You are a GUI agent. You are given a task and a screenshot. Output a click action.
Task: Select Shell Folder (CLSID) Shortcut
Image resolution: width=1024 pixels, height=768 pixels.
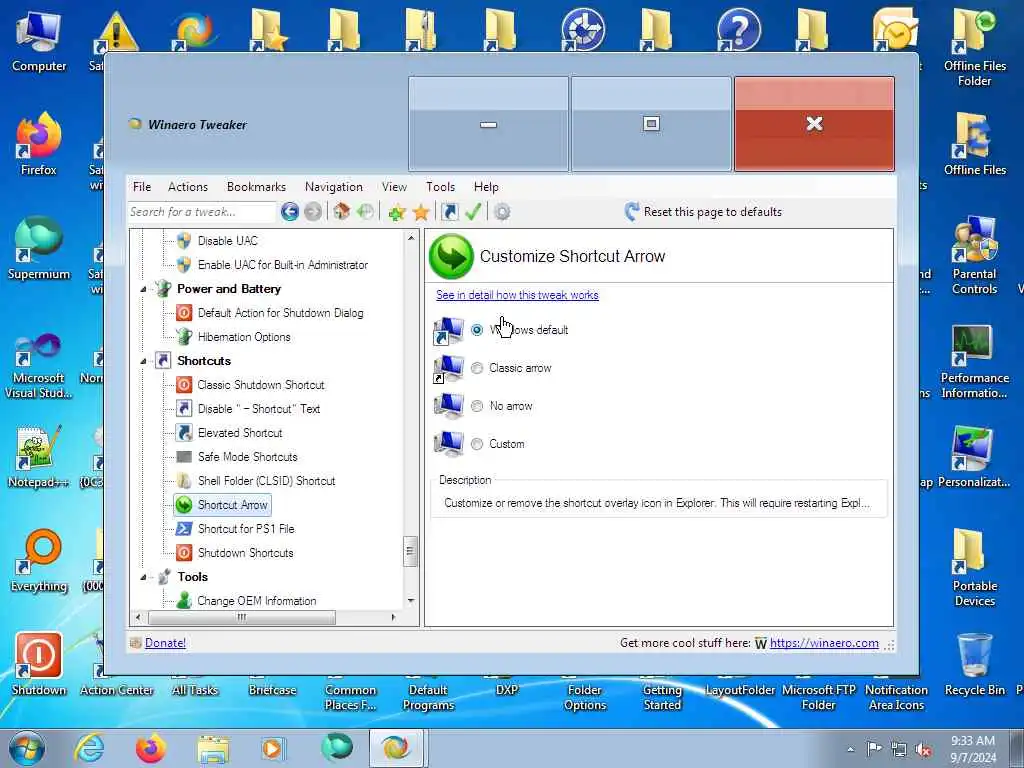[x=266, y=481]
